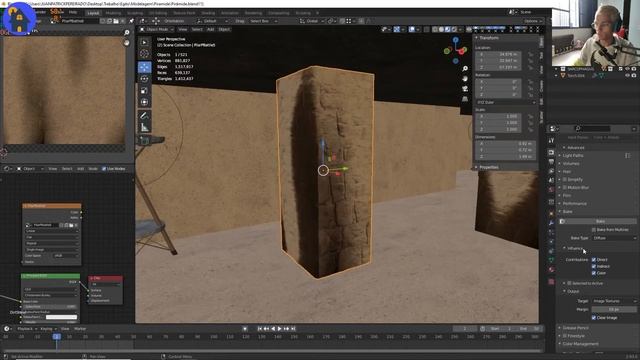This screenshot has height=360, width=640.
Task: Click the navigation gizmo blue Z axis
Action: coord(456,40)
